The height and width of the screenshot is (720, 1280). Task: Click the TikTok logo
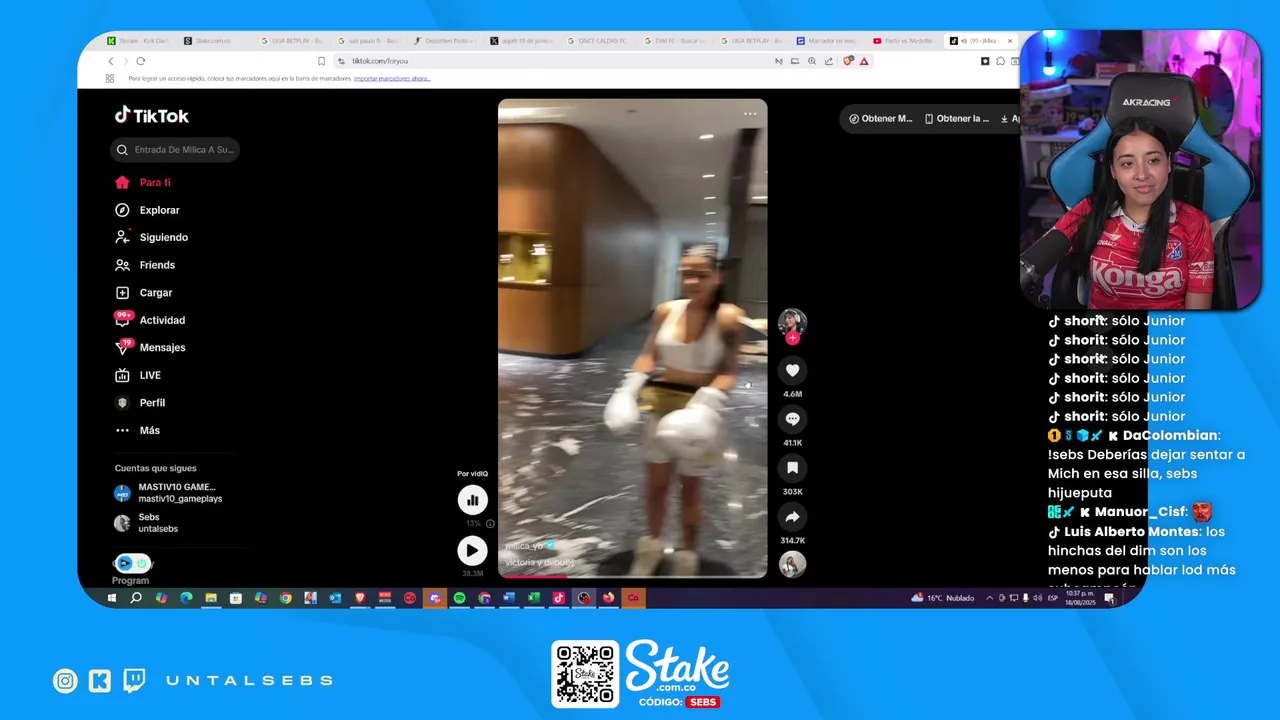151,115
